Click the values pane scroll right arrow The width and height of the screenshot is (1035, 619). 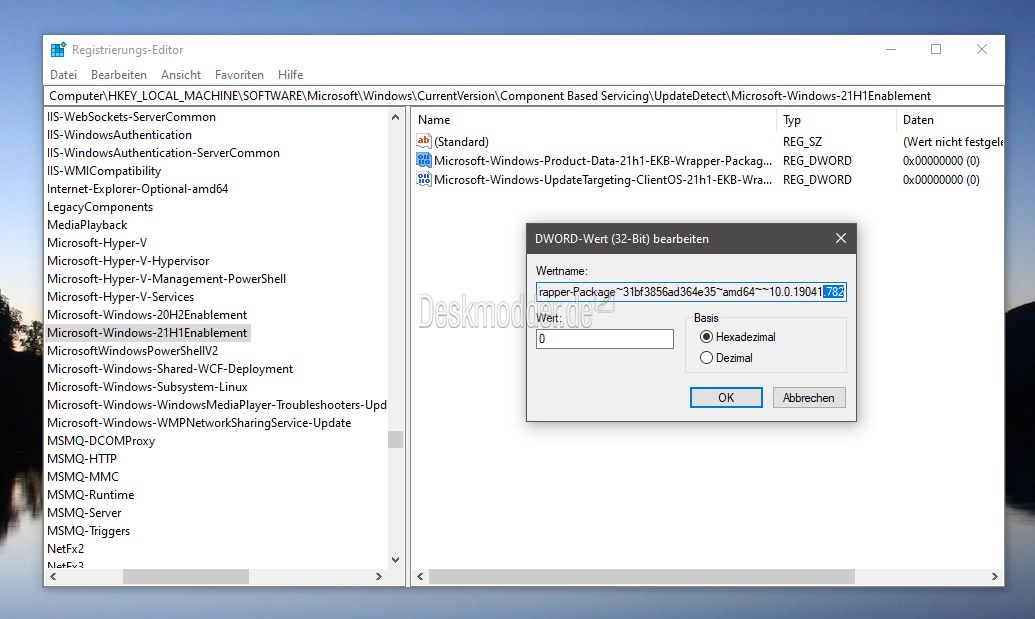(x=995, y=577)
